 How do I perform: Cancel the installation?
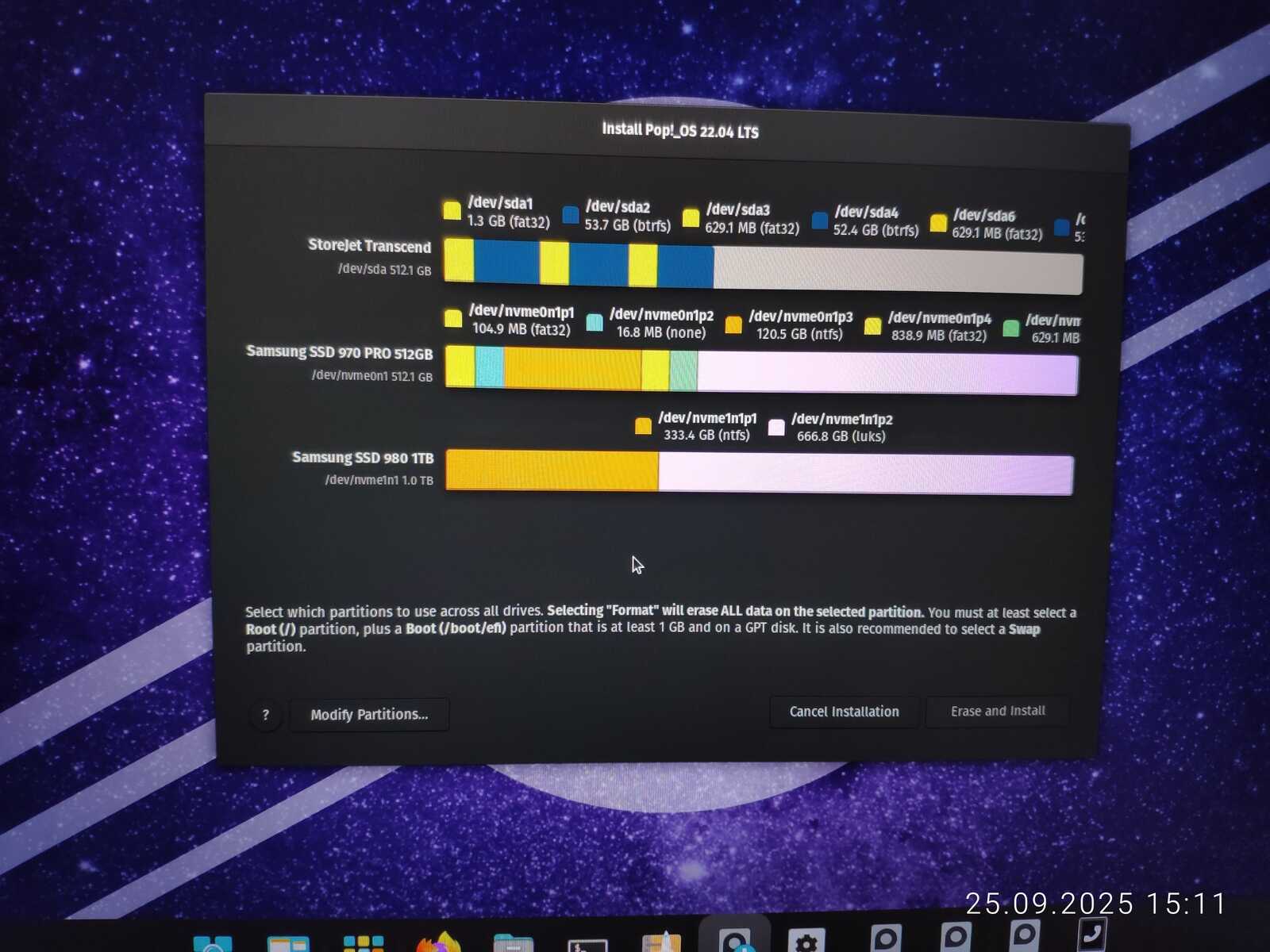(x=845, y=712)
